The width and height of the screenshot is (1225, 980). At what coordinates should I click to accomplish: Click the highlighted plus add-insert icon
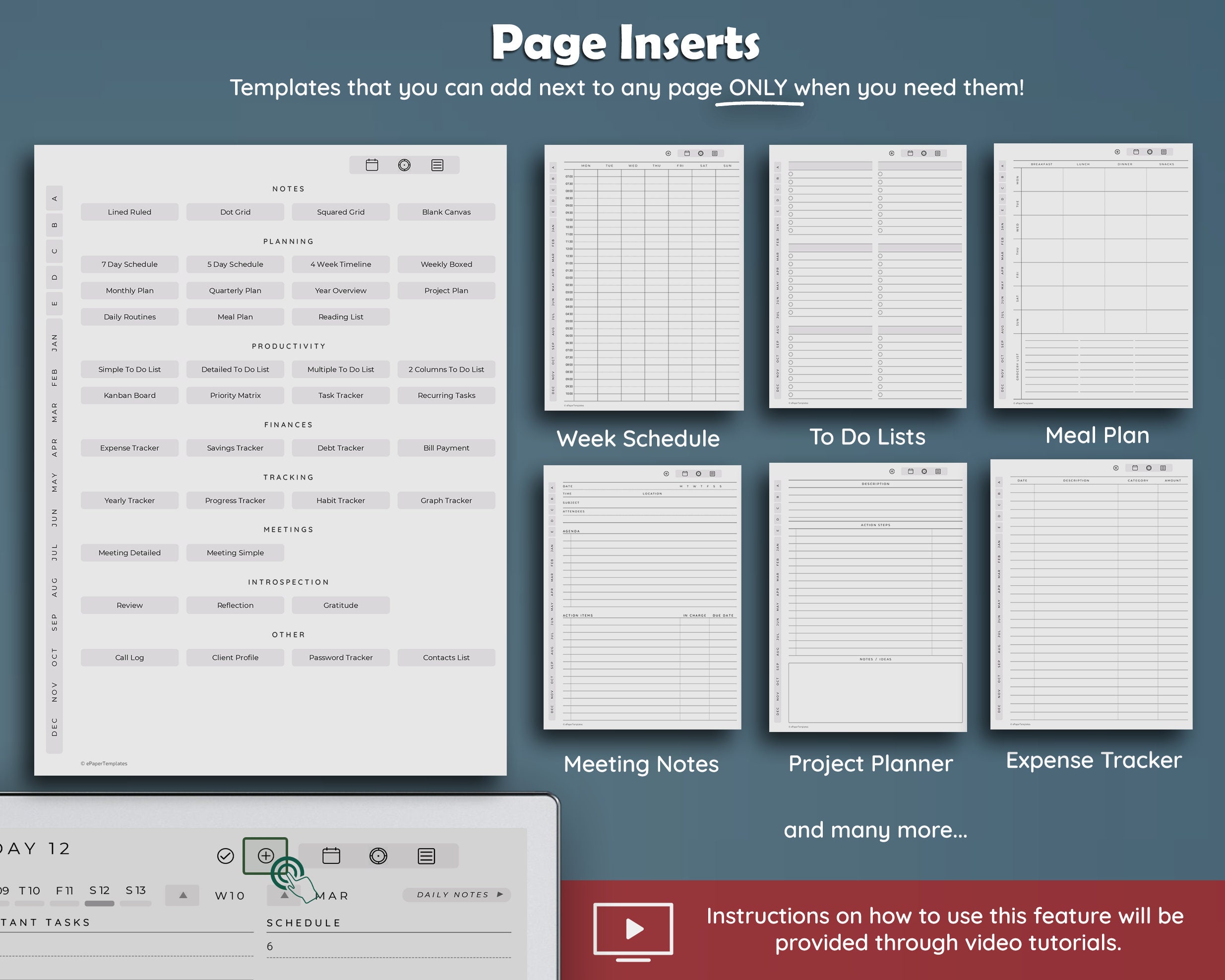tap(265, 856)
